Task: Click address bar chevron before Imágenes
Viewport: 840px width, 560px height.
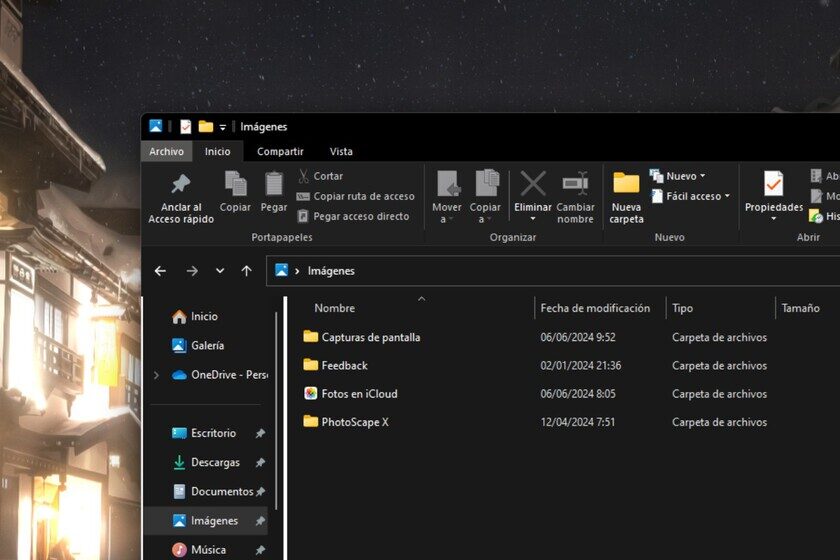Action: [297, 271]
